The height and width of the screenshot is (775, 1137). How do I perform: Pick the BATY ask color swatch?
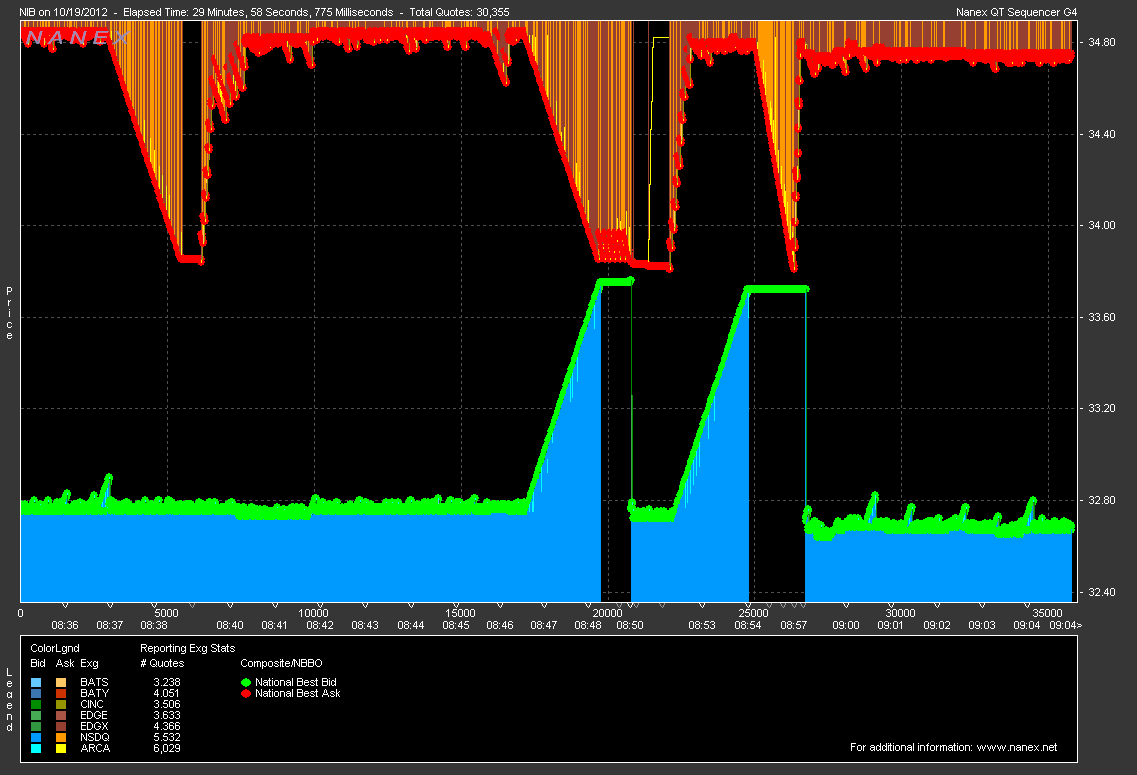[x=61, y=693]
